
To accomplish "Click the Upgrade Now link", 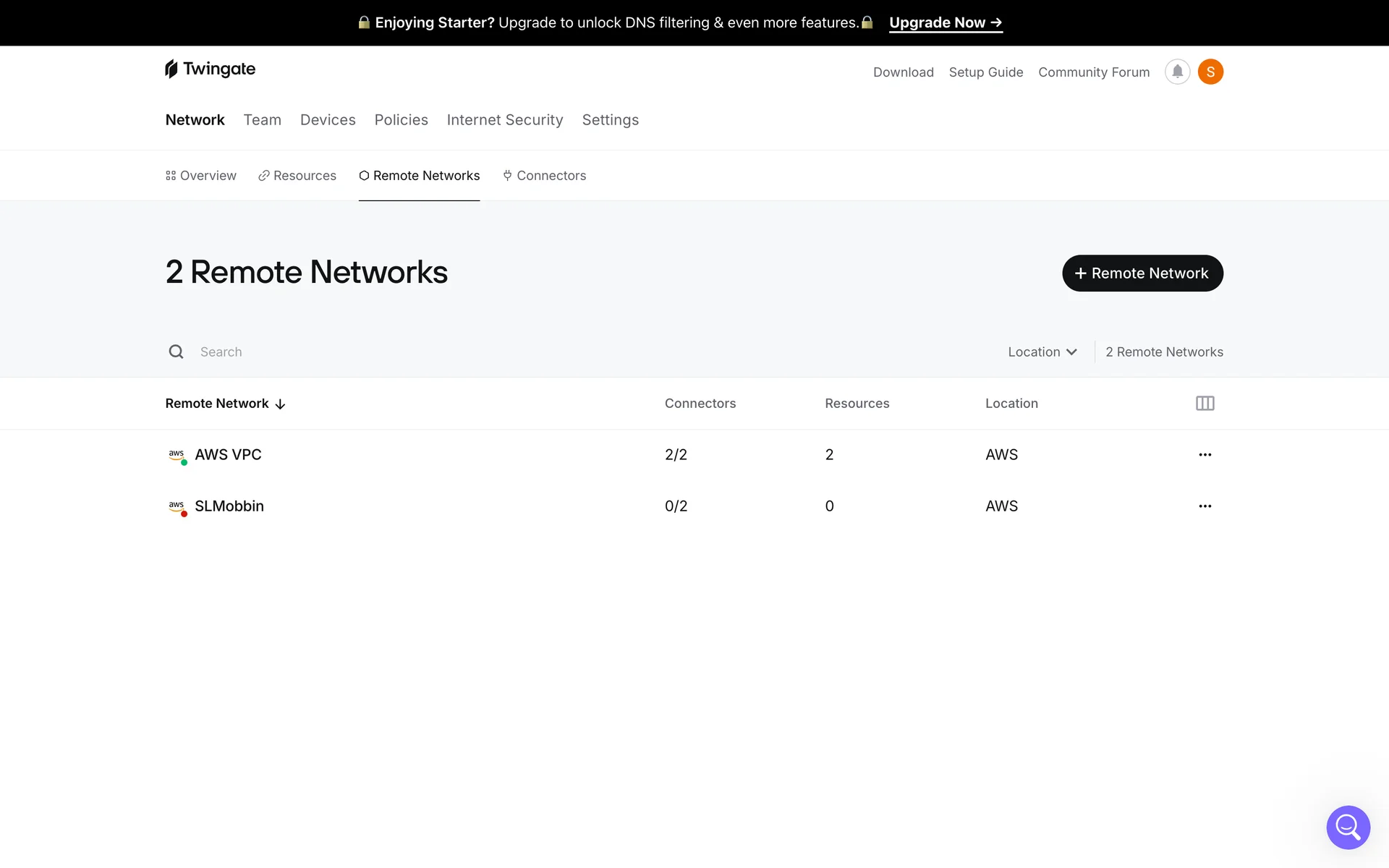I will [945, 23].
